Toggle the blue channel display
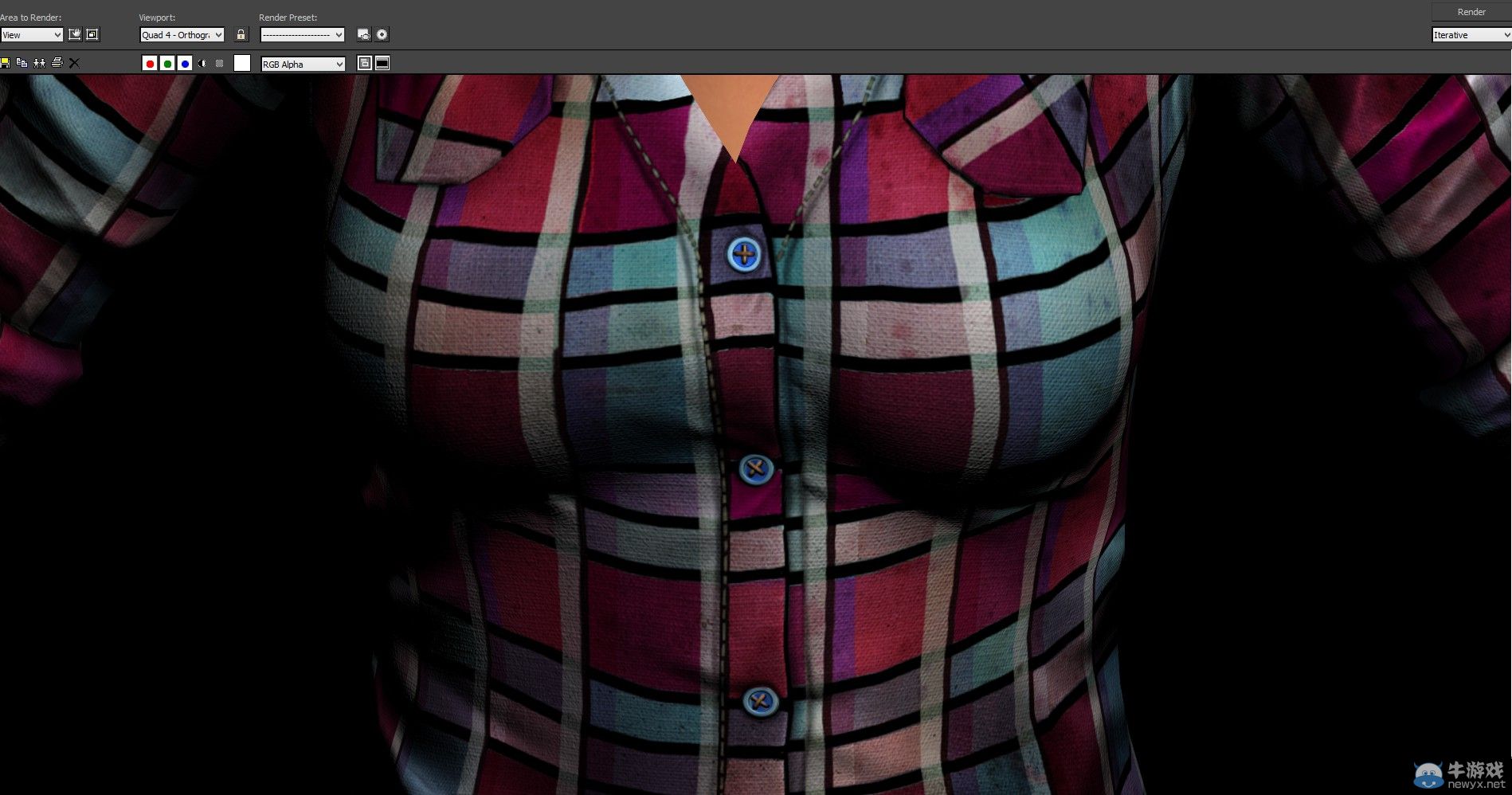 tap(185, 64)
